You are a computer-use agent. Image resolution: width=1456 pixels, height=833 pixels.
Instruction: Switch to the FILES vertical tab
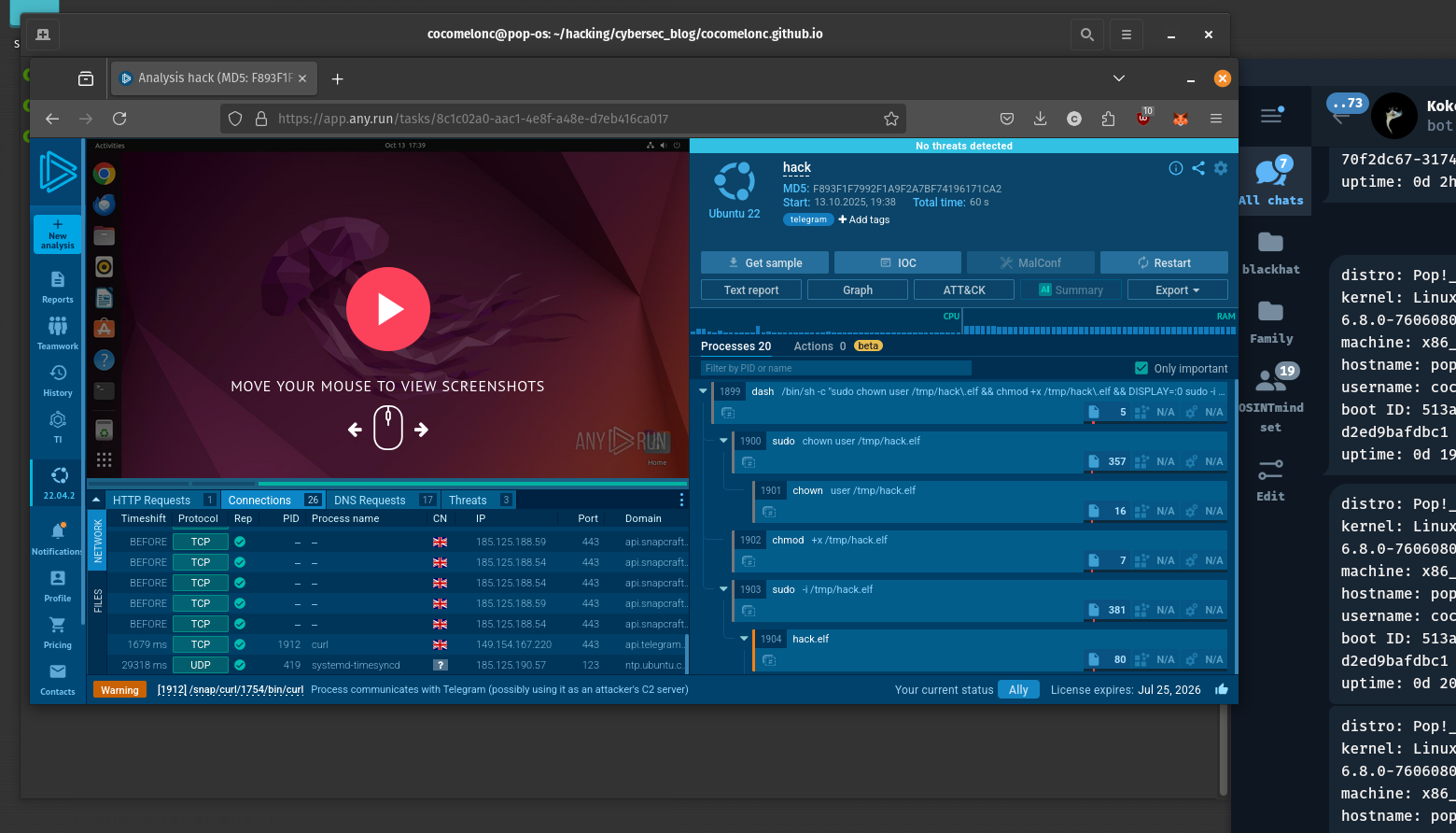(98, 600)
